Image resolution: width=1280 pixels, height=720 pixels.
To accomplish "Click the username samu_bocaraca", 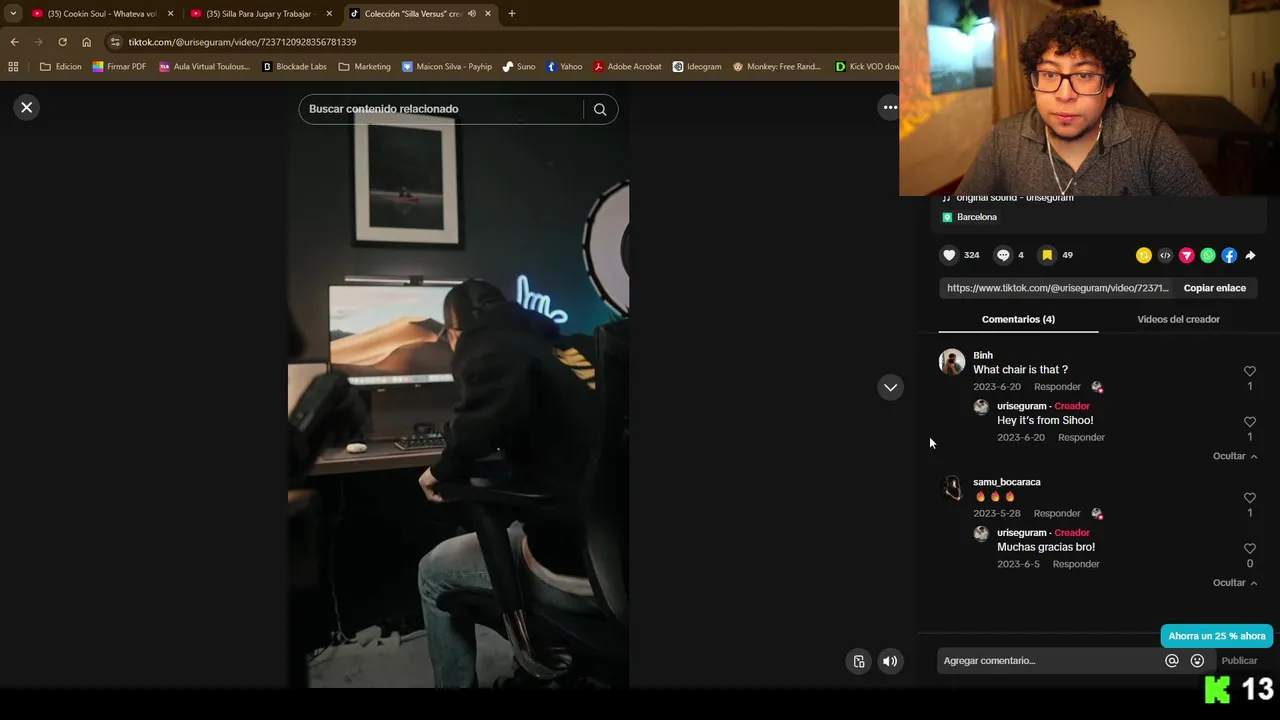I will (1007, 482).
